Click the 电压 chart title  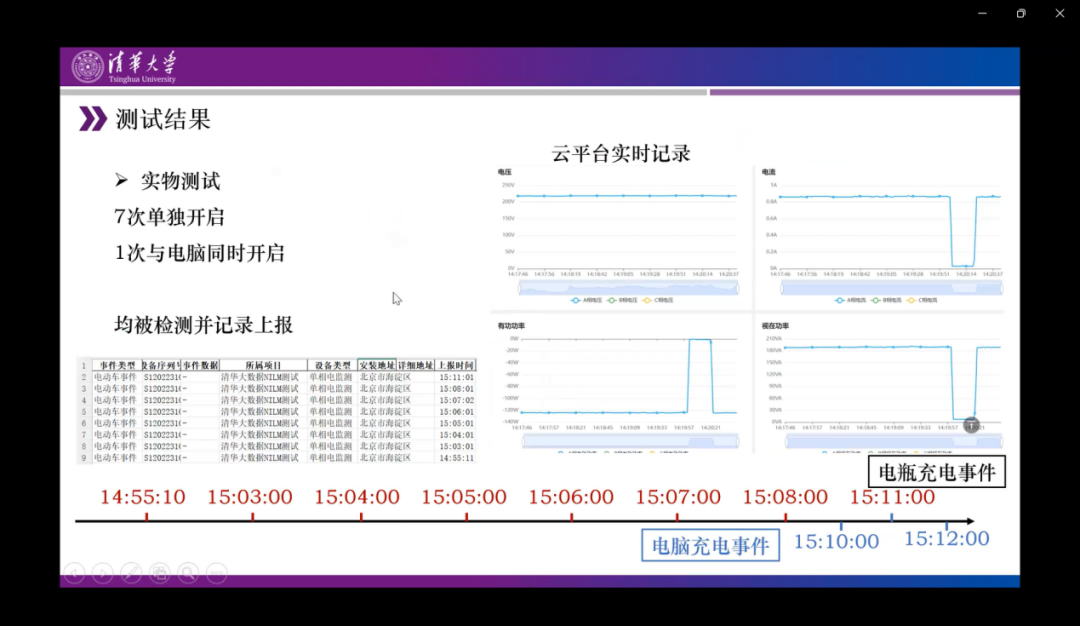point(505,171)
